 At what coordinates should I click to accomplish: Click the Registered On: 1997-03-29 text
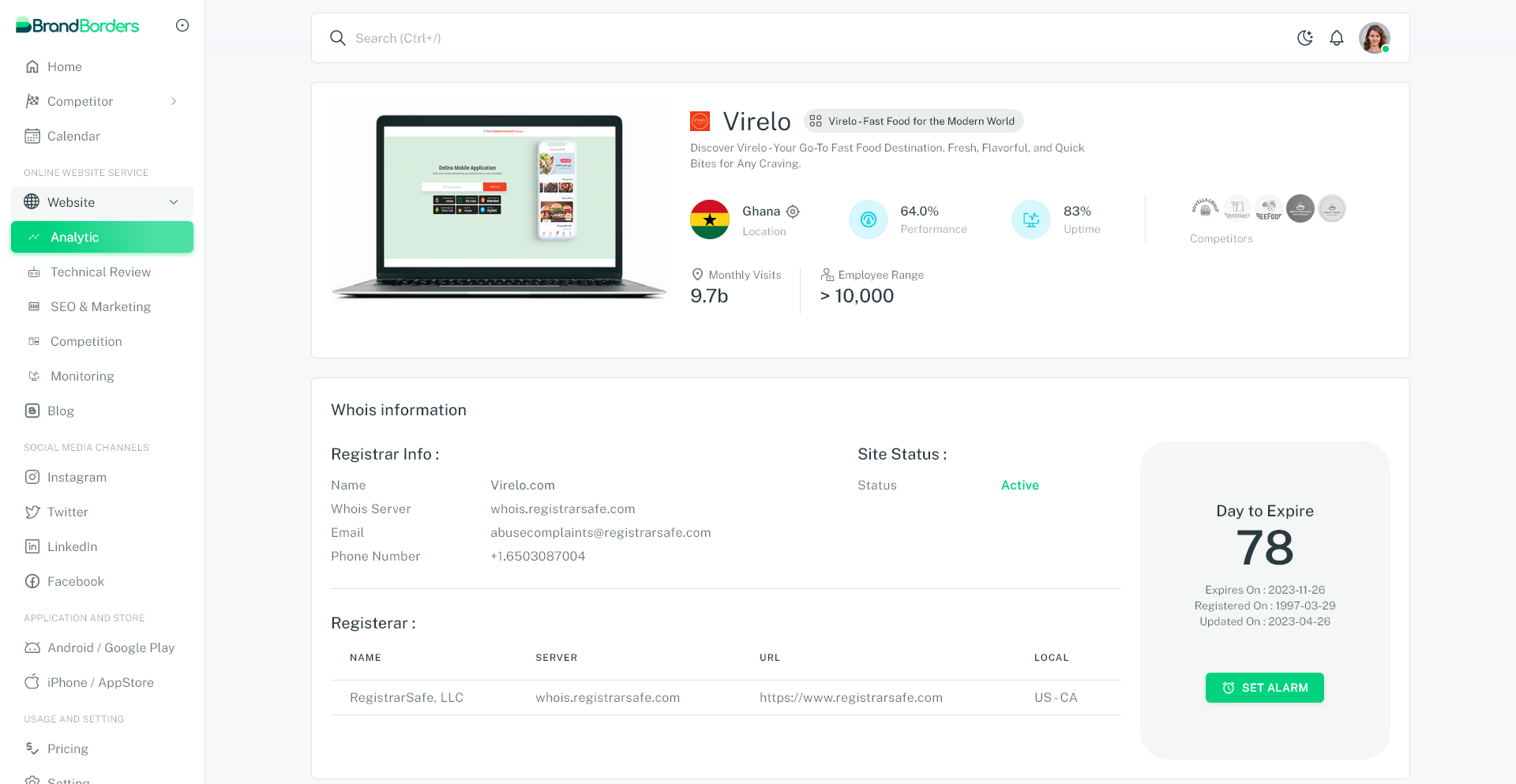click(x=1265, y=606)
